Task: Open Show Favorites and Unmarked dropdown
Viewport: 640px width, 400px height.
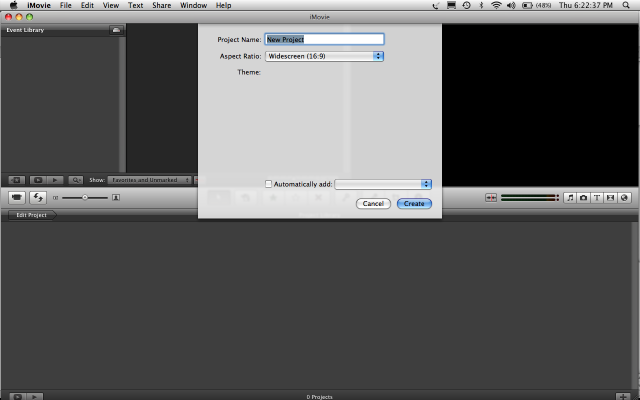Action: click(x=150, y=180)
